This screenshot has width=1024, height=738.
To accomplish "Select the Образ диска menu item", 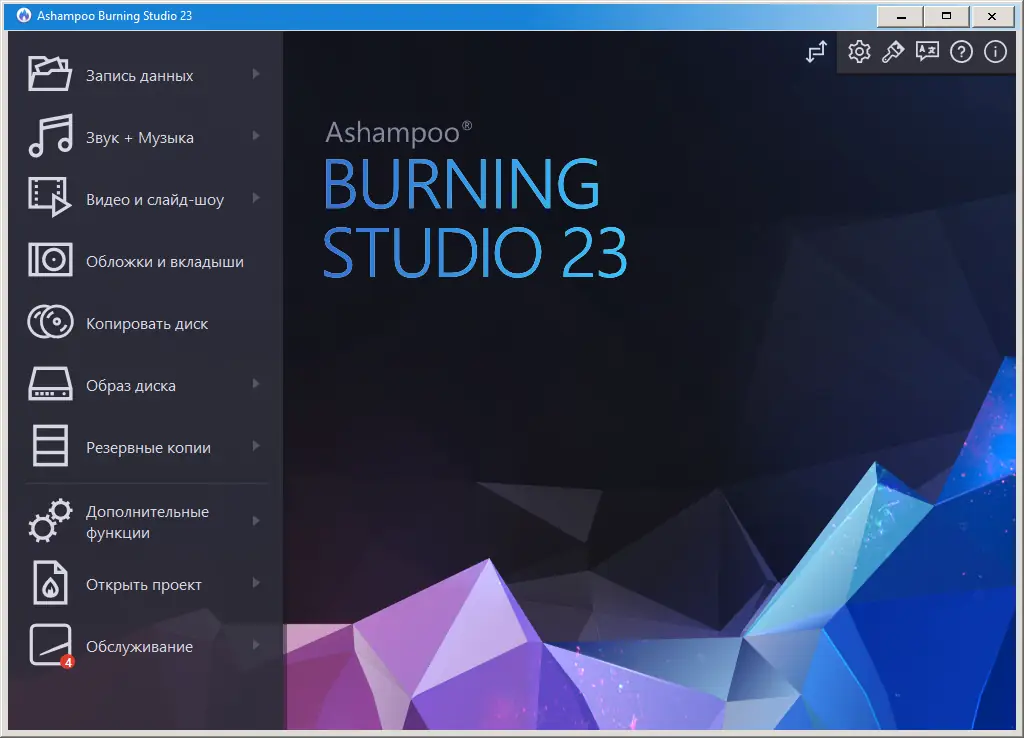I will coord(145,385).
